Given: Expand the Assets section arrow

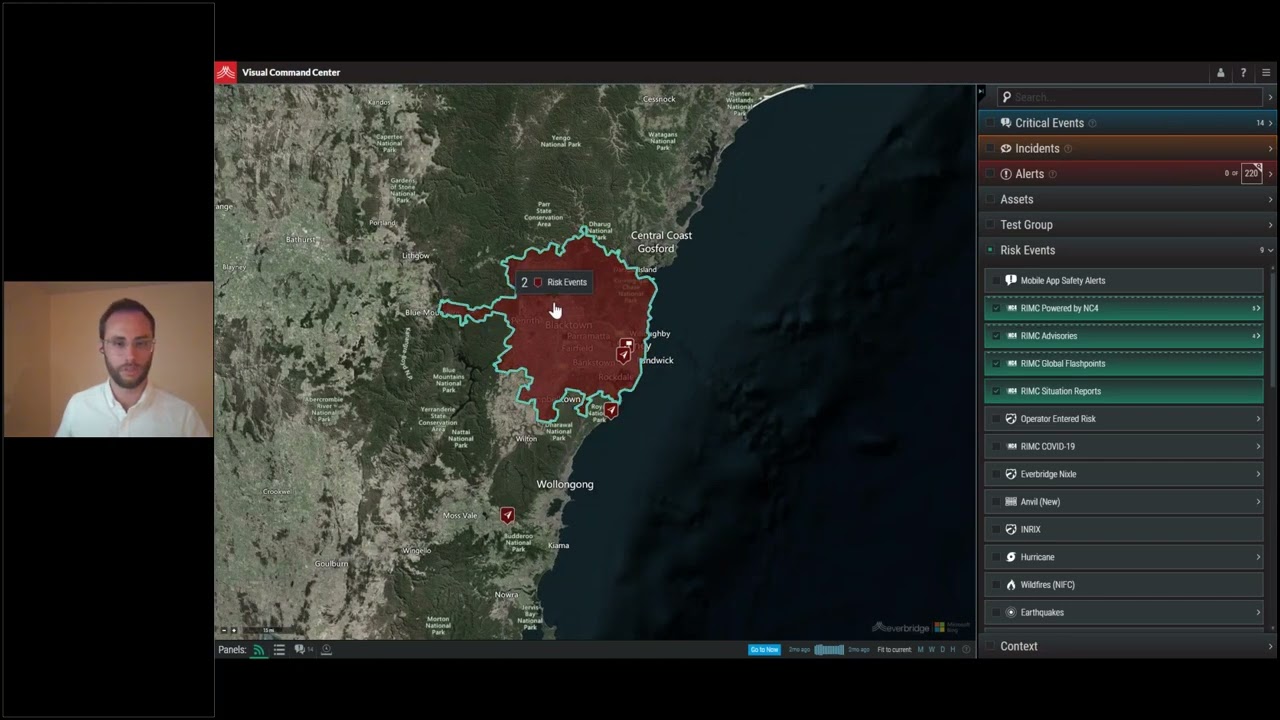Looking at the screenshot, I should pyautogui.click(x=1271, y=200).
